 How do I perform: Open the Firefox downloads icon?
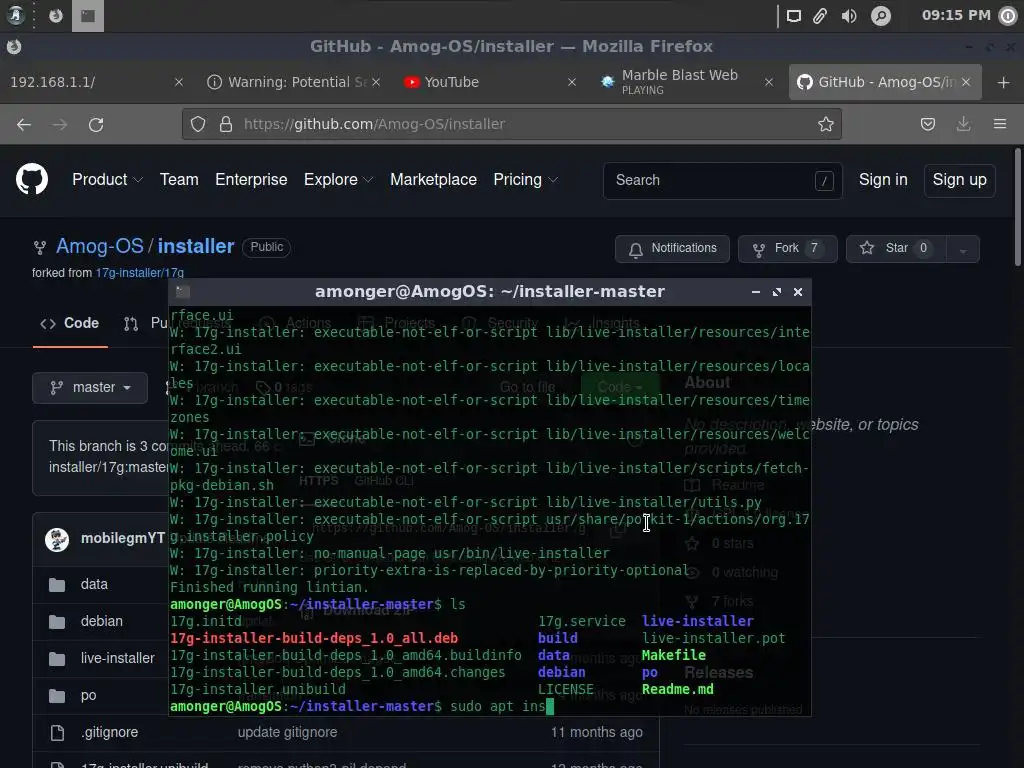(963, 124)
